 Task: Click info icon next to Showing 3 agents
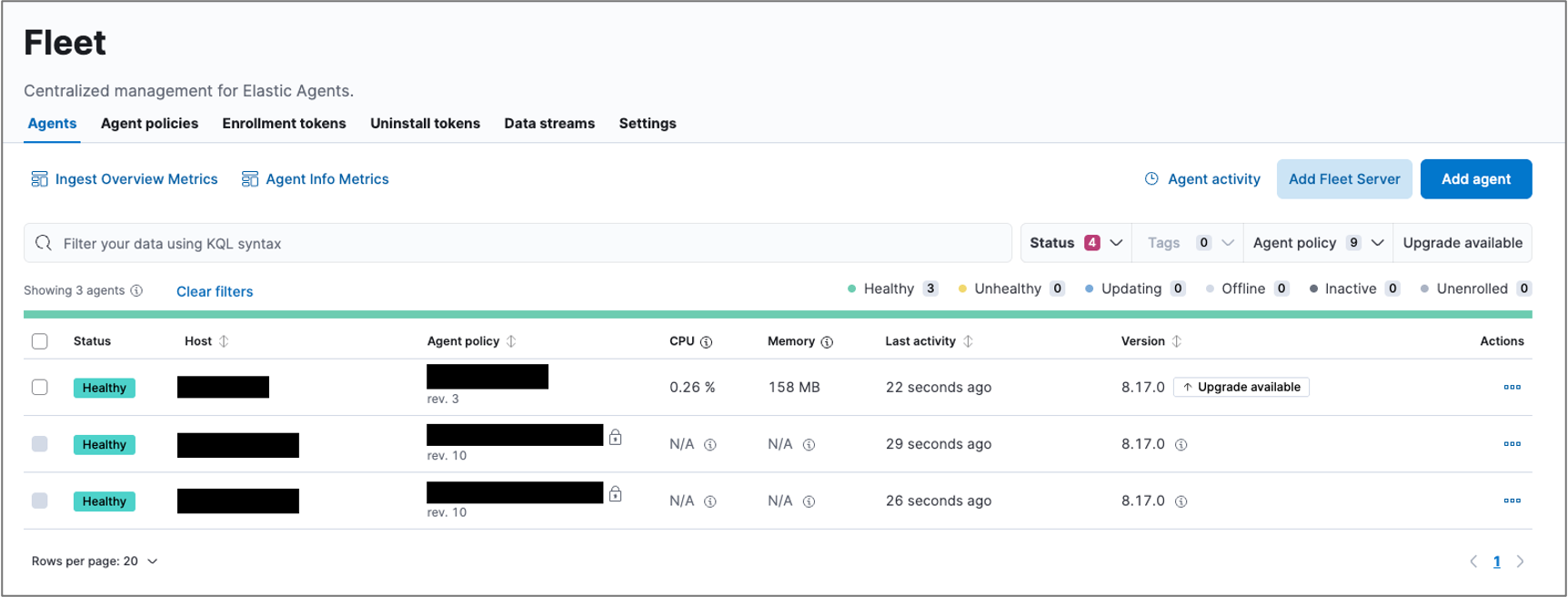click(x=136, y=290)
